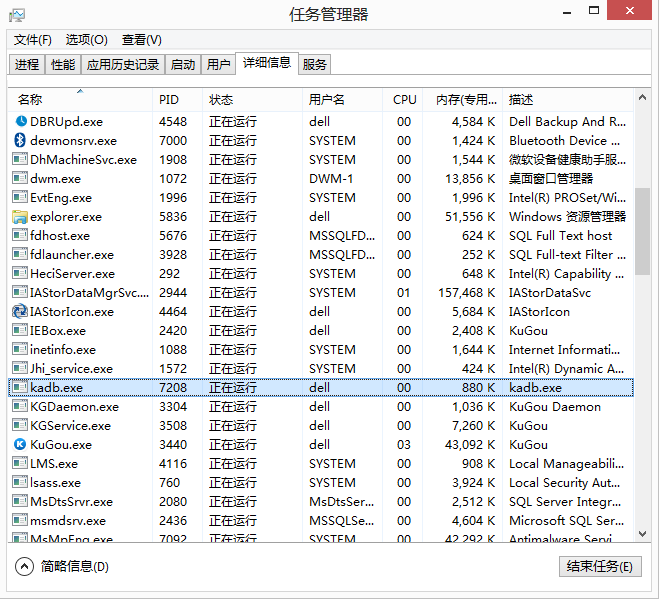Click the HeciServer.exe process icon
This screenshot has height=599, width=659.
20,273
